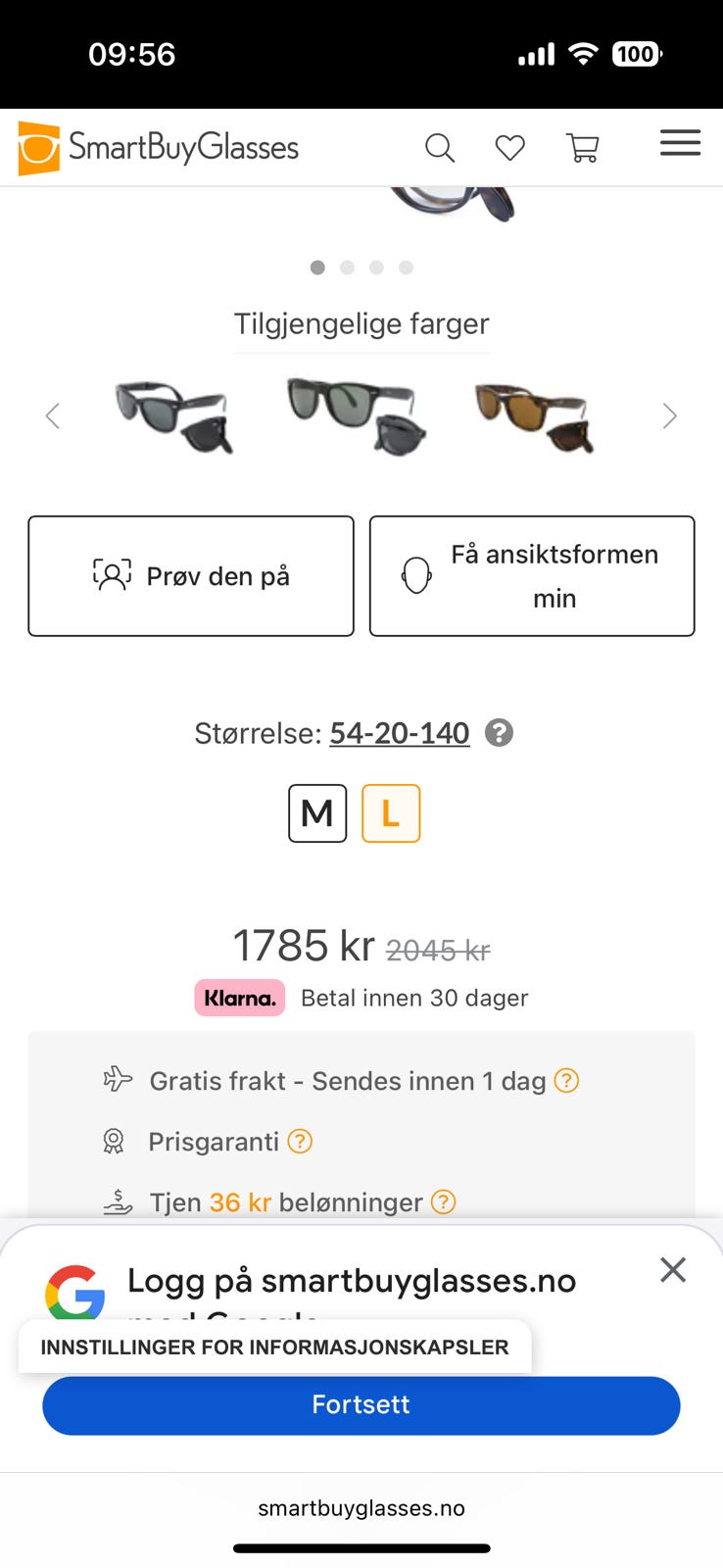The width and height of the screenshot is (723, 1568).
Task: Select the brown tortoise sunglasses color
Action: click(x=535, y=416)
